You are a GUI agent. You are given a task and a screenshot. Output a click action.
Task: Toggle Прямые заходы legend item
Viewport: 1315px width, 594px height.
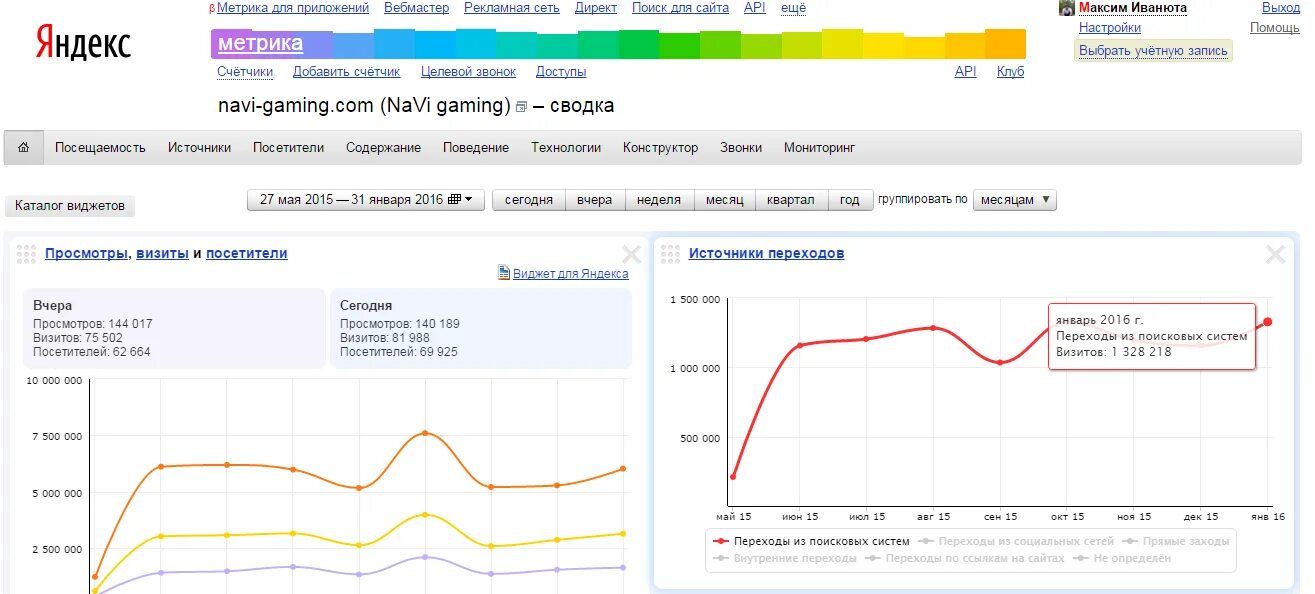pos(1176,541)
